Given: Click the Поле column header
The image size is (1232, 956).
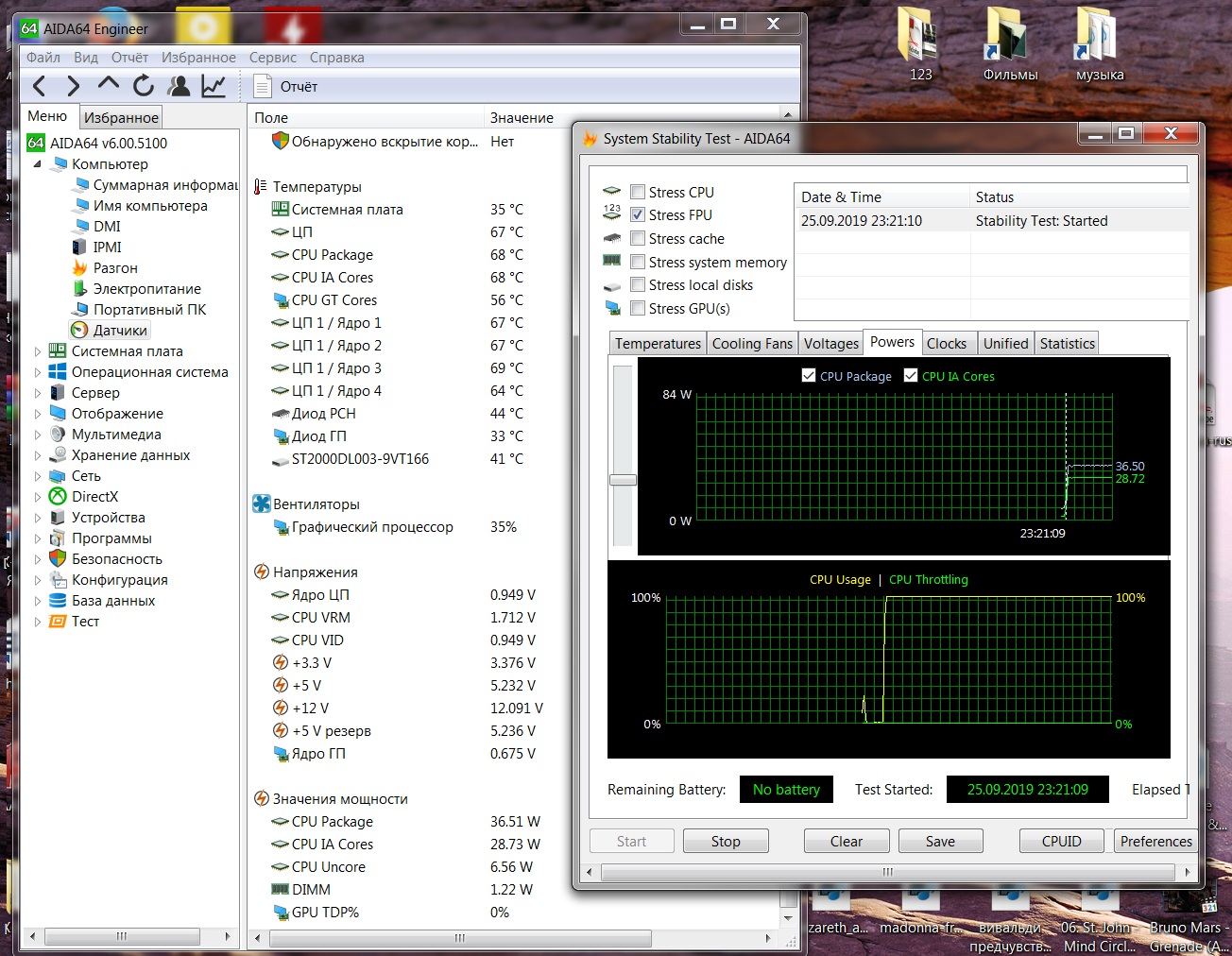Looking at the screenshot, I should [367, 118].
